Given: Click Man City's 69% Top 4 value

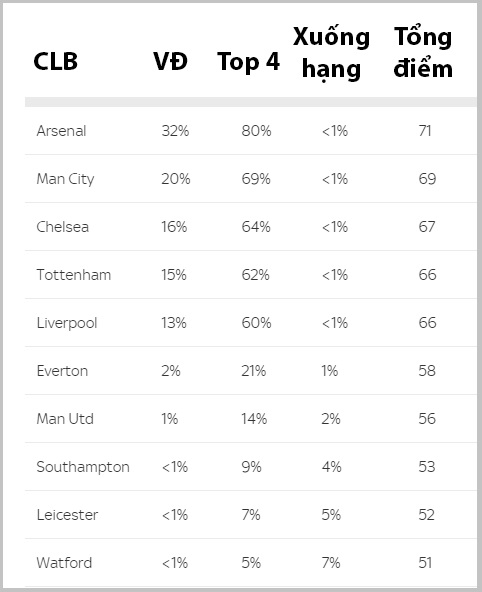Looking at the screenshot, I should click(256, 179).
